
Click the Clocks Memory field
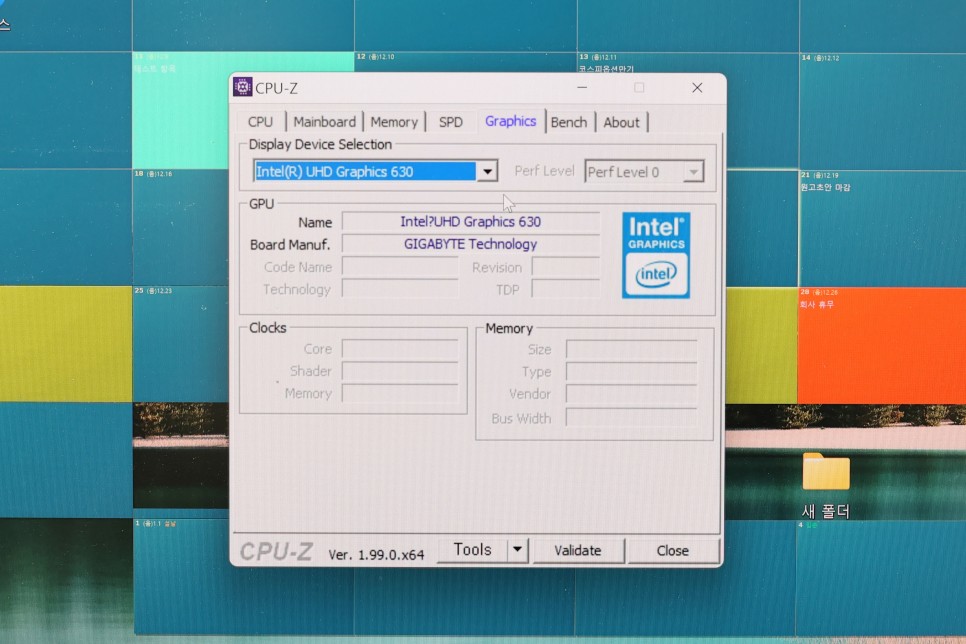pos(400,394)
